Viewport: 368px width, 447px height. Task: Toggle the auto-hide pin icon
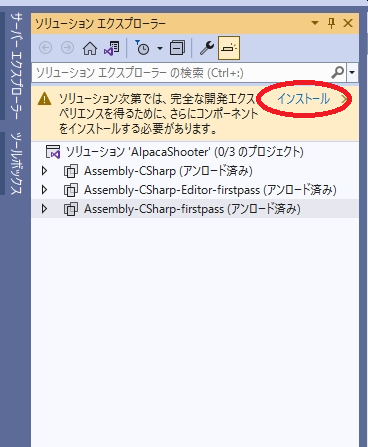pyautogui.click(x=331, y=23)
